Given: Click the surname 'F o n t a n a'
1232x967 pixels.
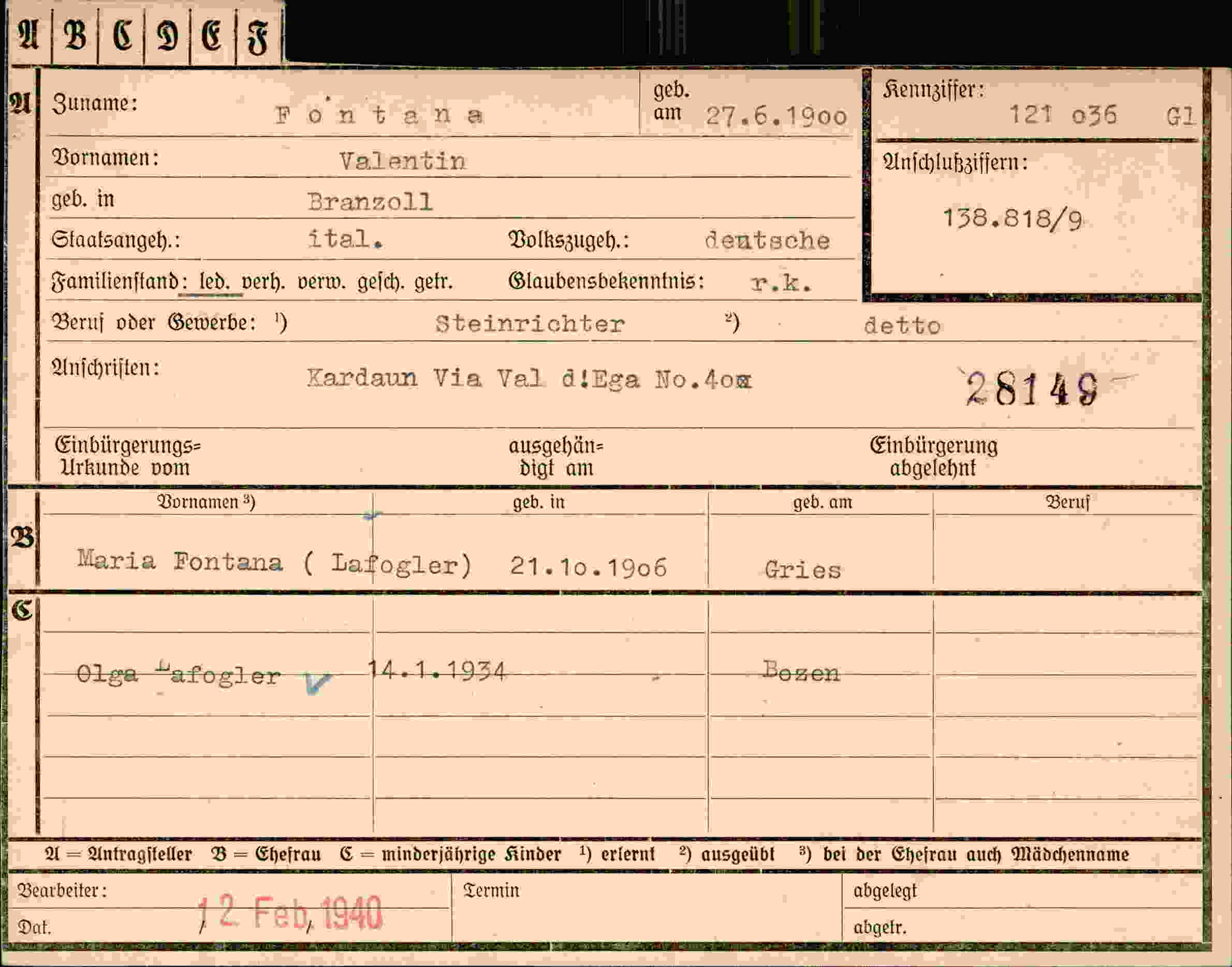Looking at the screenshot, I should (x=378, y=115).
